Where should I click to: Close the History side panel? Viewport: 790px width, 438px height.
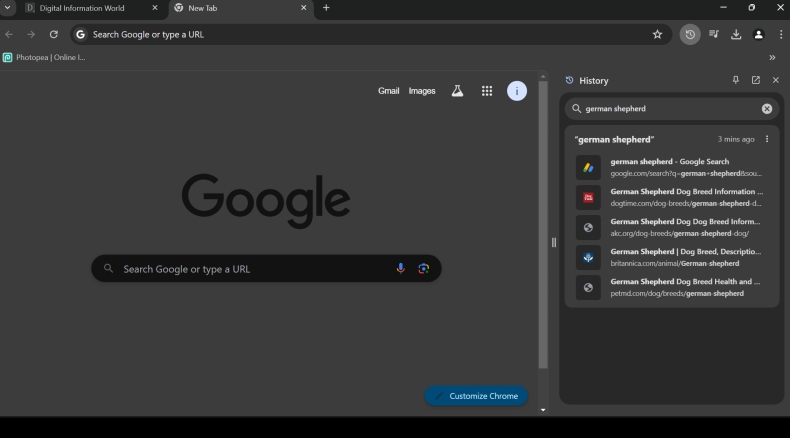775,80
